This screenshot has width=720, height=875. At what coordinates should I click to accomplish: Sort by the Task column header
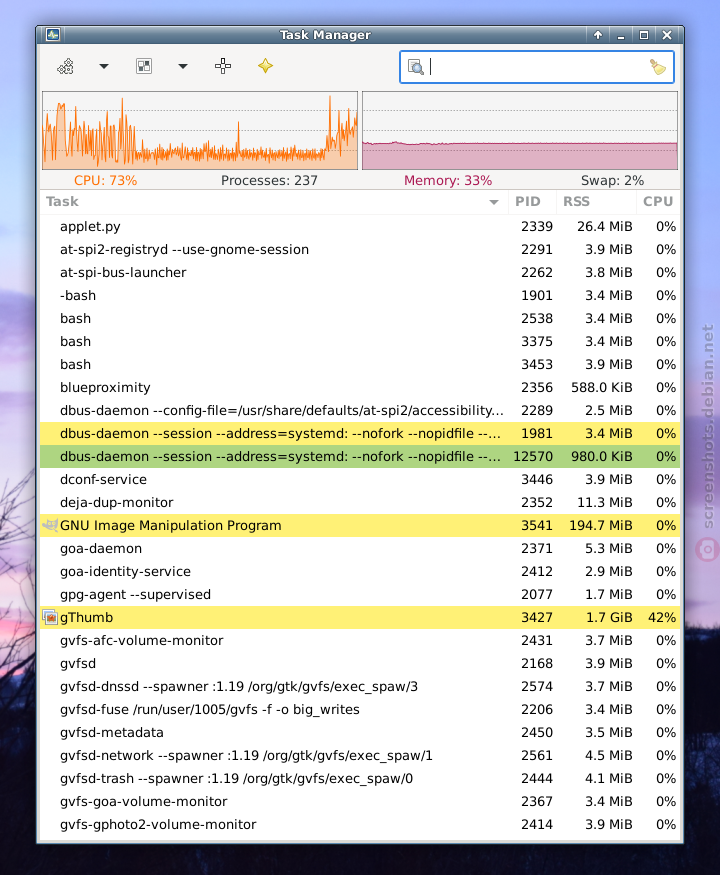point(273,201)
